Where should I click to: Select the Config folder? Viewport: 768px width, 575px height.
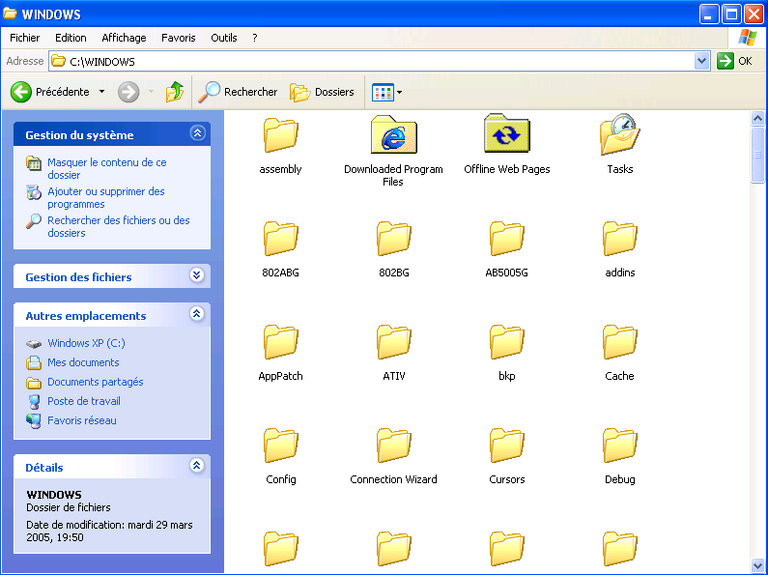point(281,456)
